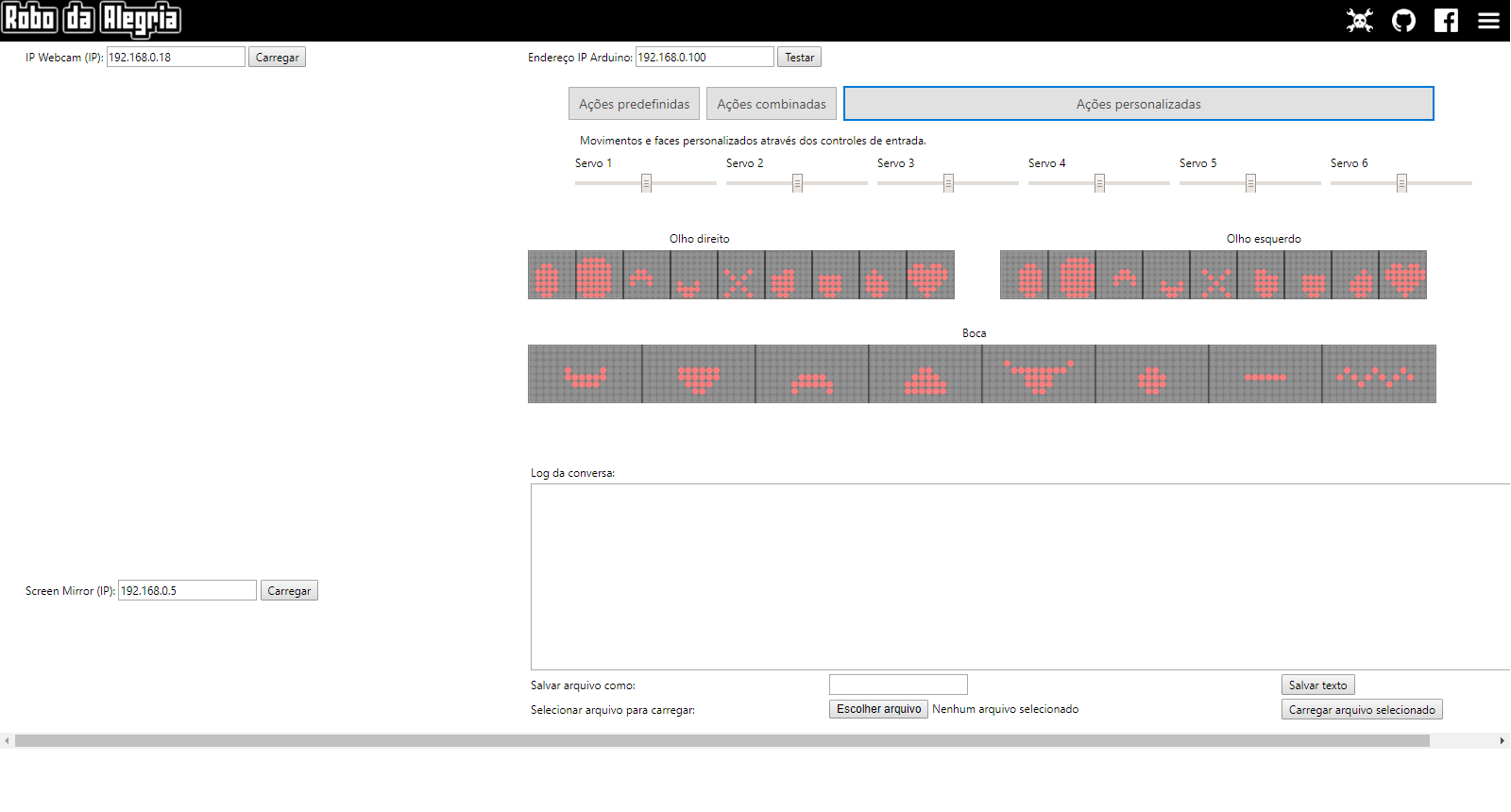Viewport: 1511px width, 812px height.
Task: Select the X-shaped eye for Olho esquerdo
Action: pos(1214,275)
